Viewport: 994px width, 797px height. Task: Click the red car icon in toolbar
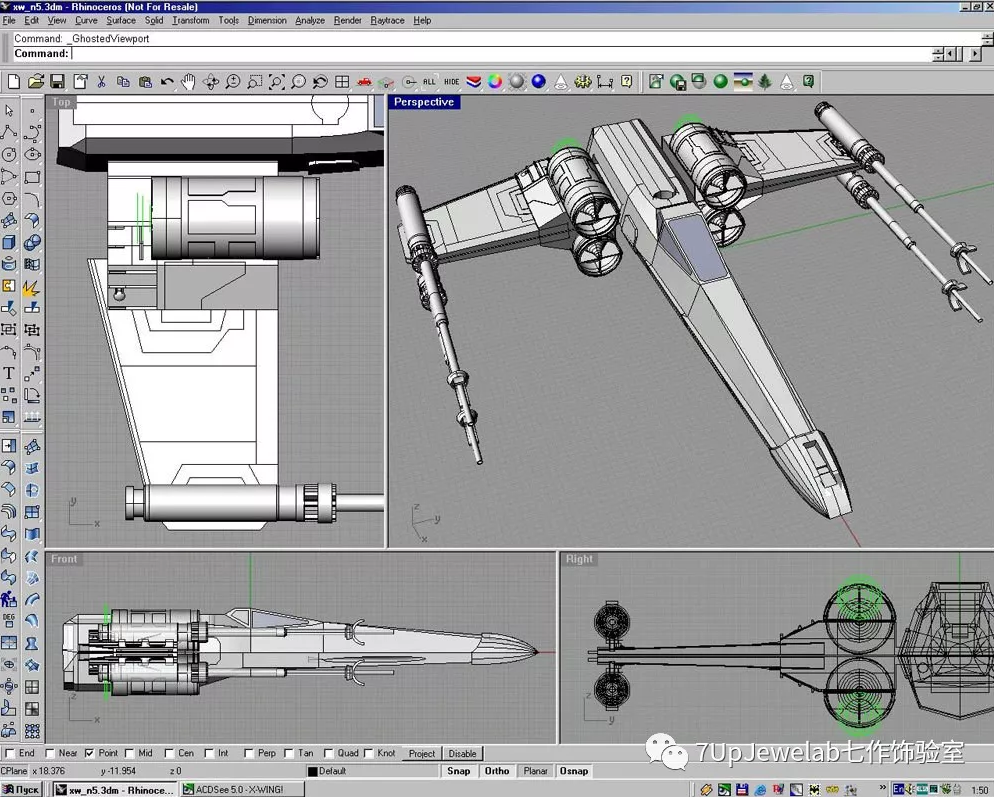364,82
